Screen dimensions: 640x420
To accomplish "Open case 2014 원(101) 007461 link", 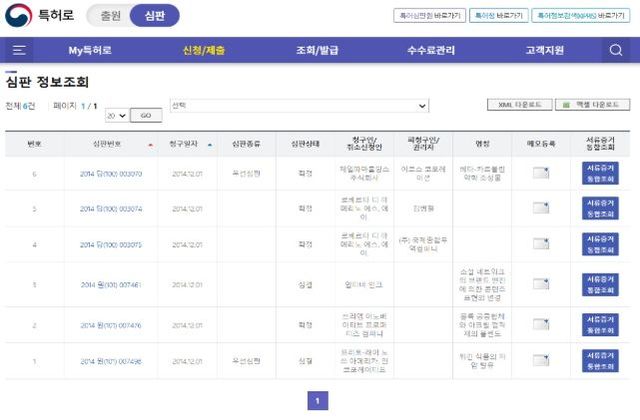I will click(x=111, y=285).
